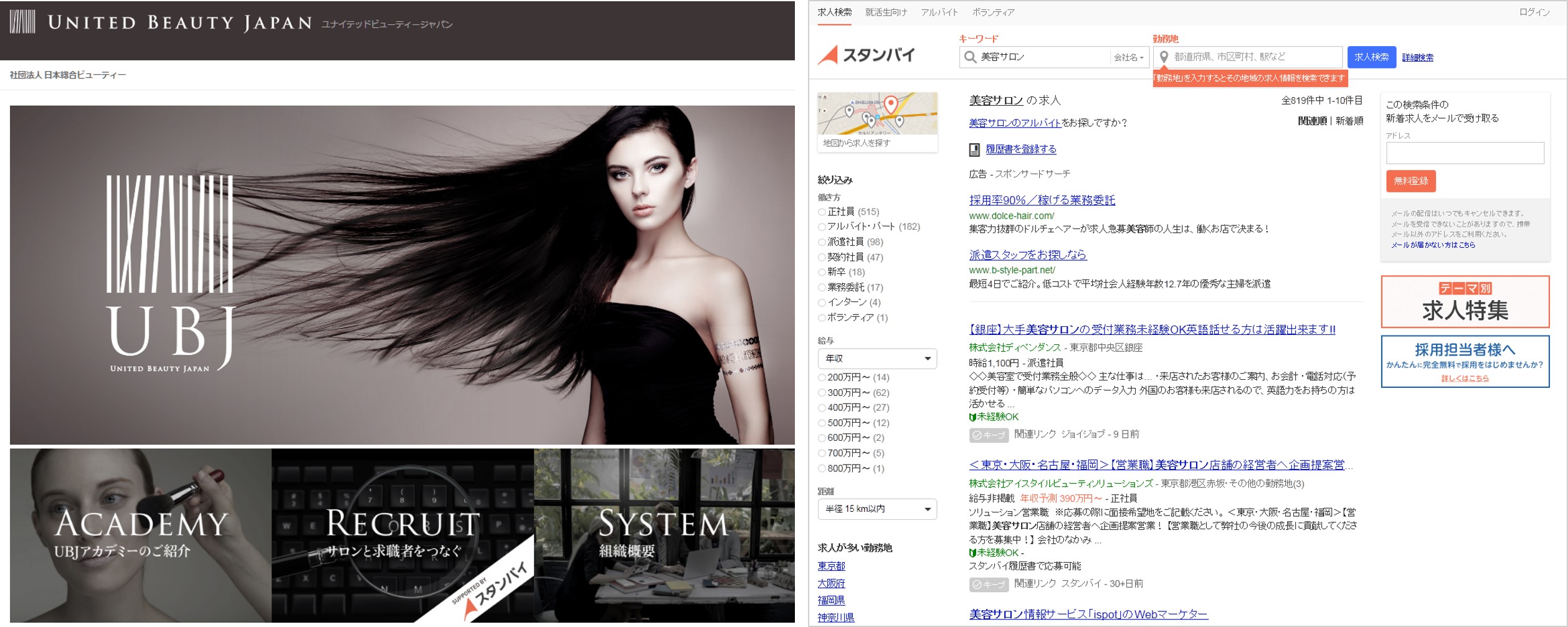Image resolution: width=1568 pixels, height=627 pixels.
Task: Click the UBJ hero banner image
Action: 402,275
